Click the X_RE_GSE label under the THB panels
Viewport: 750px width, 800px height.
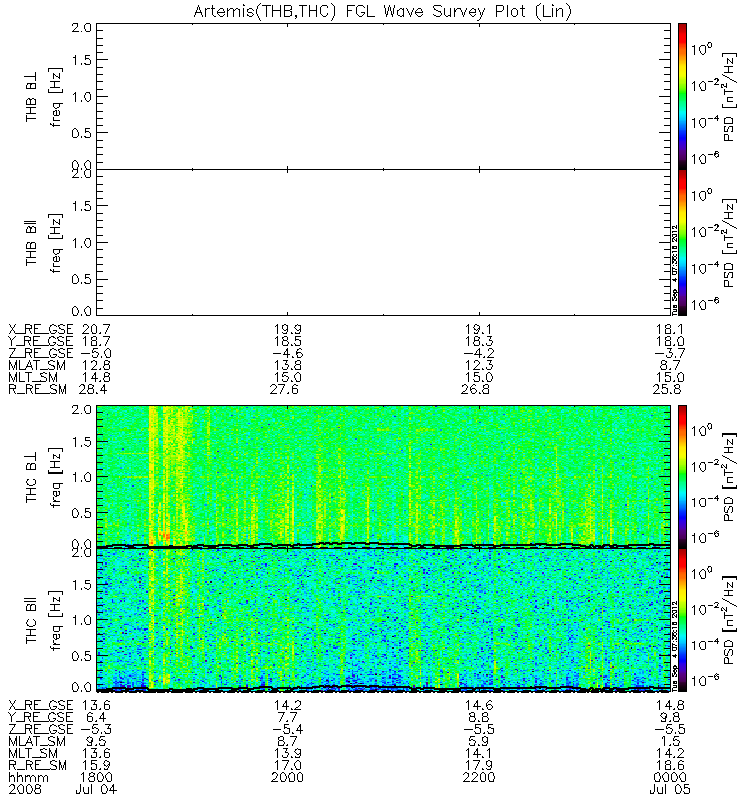pyautogui.click(x=40, y=330)
